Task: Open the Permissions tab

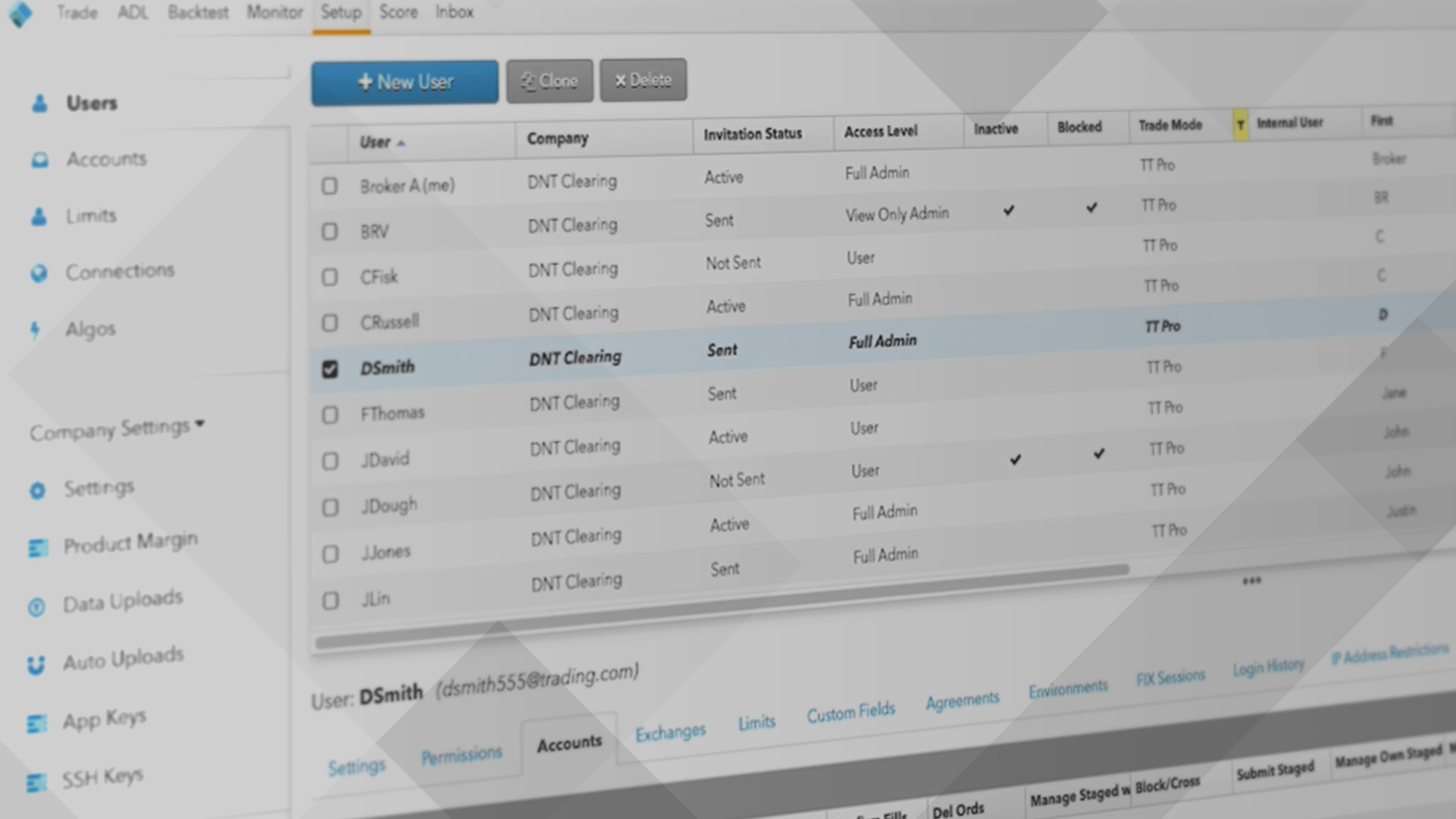Action: pos(461,755)
